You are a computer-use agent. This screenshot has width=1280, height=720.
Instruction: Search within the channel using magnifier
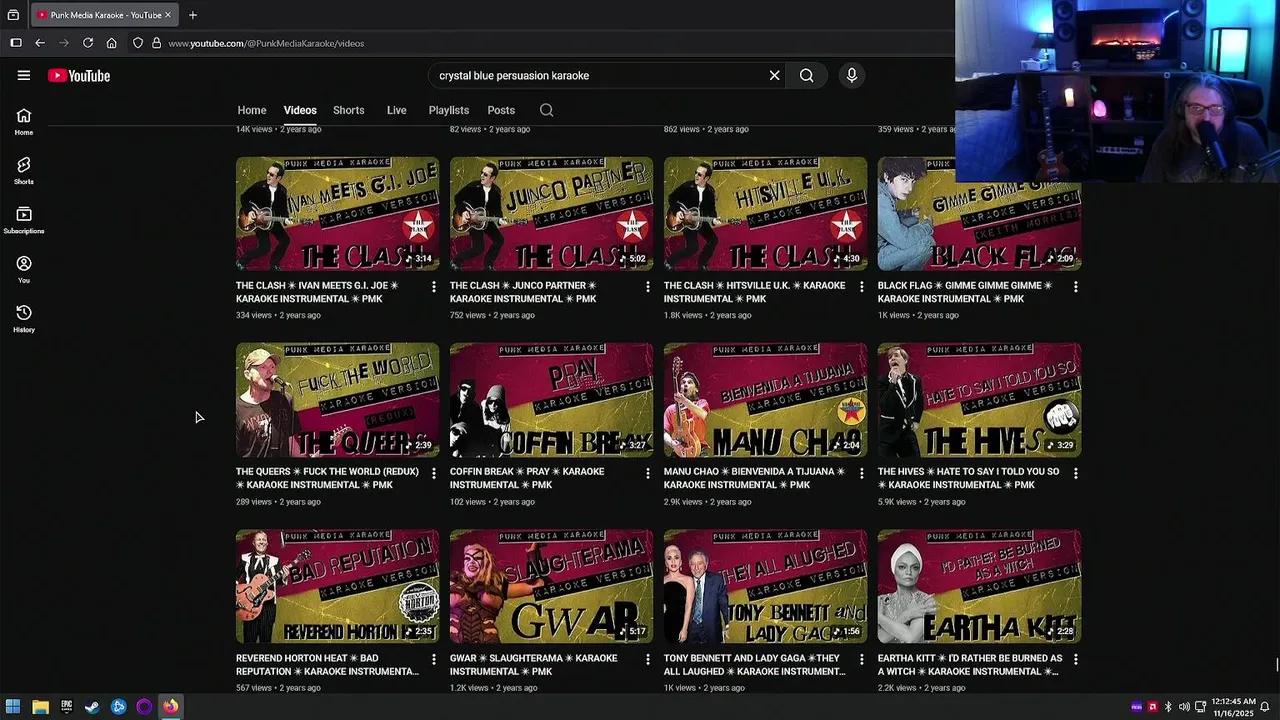[546, 110]
